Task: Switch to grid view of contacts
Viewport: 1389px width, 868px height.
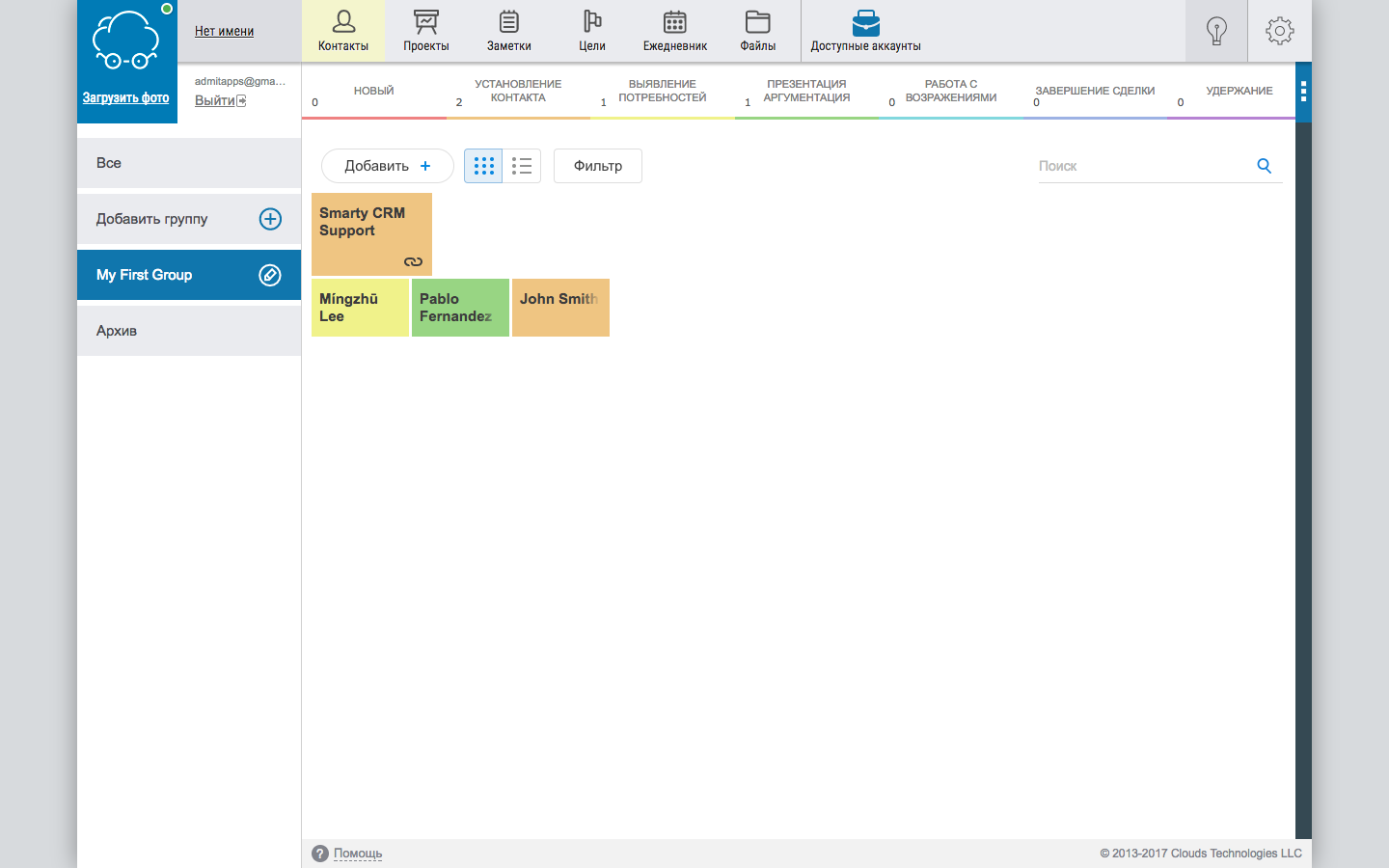Action: point(482,165)
